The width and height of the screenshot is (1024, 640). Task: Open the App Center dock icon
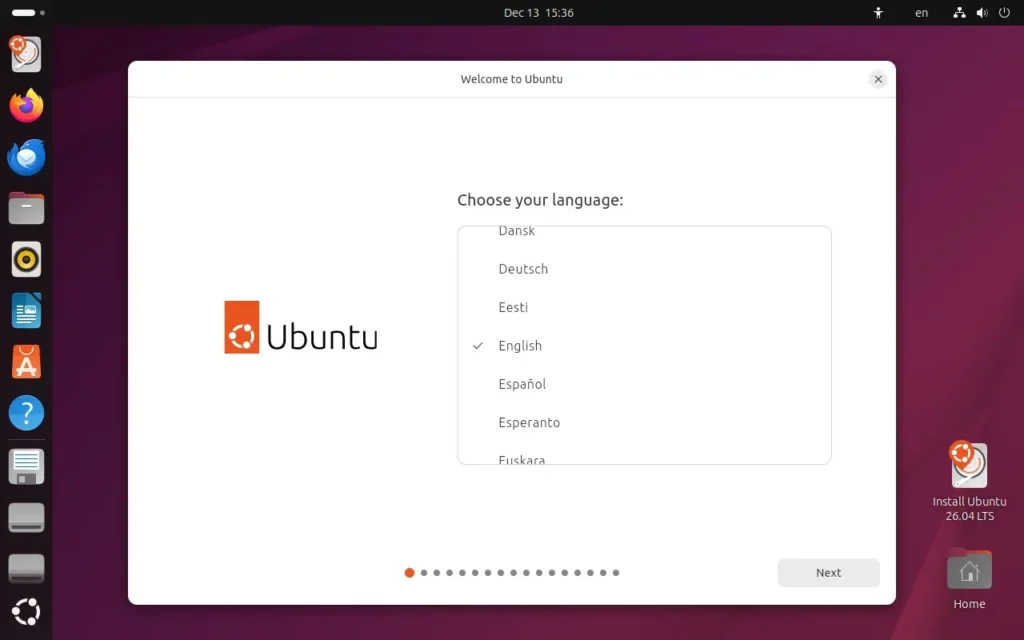pyautogui.click(x=26, y=362)
